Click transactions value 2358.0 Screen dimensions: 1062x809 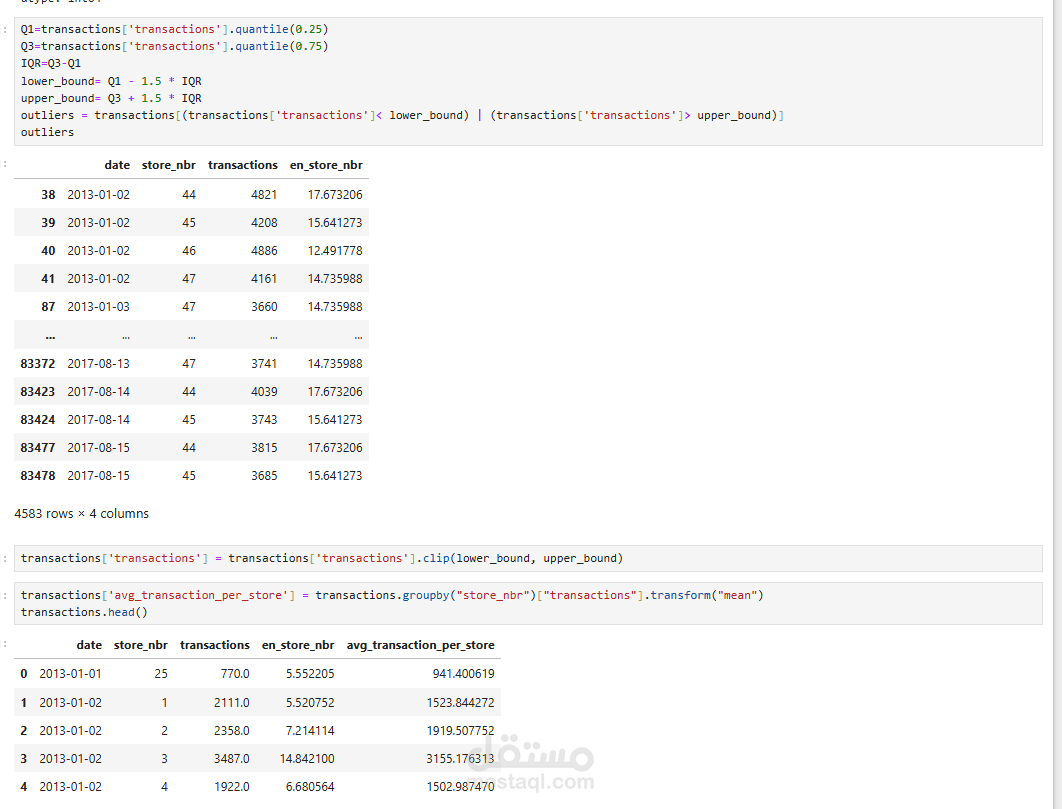point(232,730)
